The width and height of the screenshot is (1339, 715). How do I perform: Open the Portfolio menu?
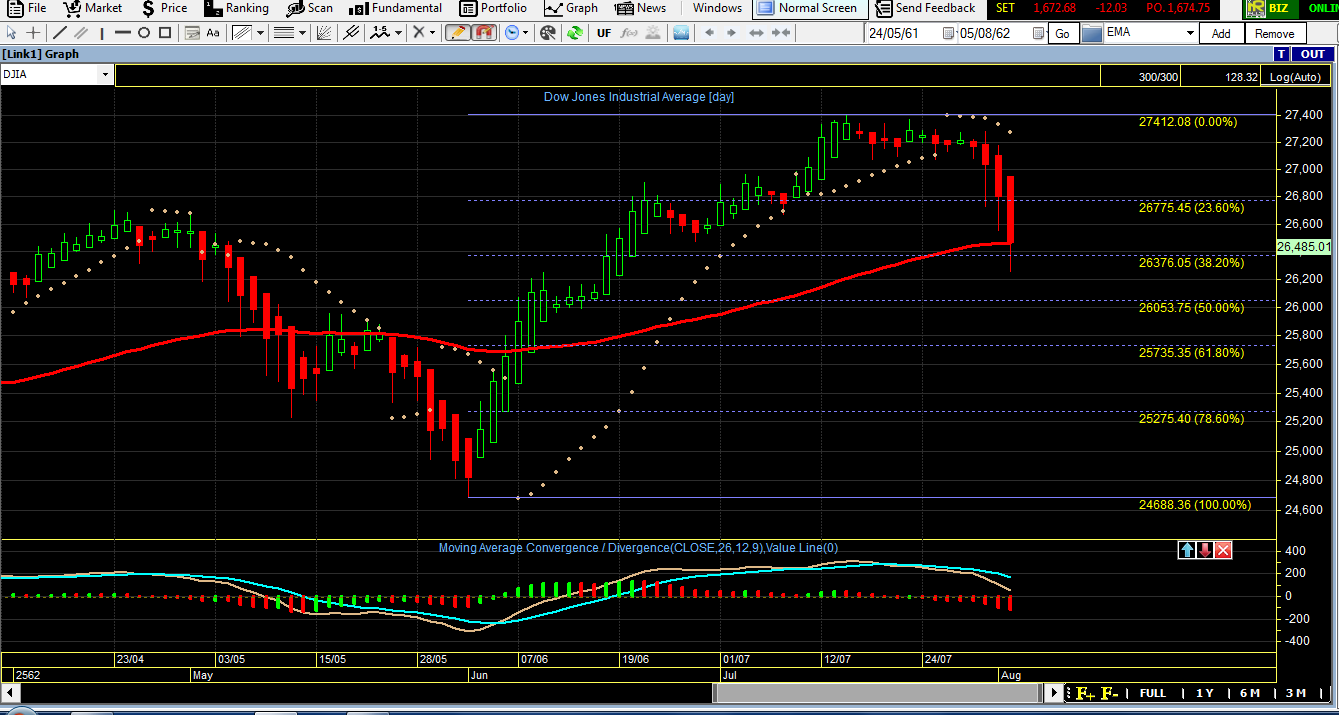[493, 8]
